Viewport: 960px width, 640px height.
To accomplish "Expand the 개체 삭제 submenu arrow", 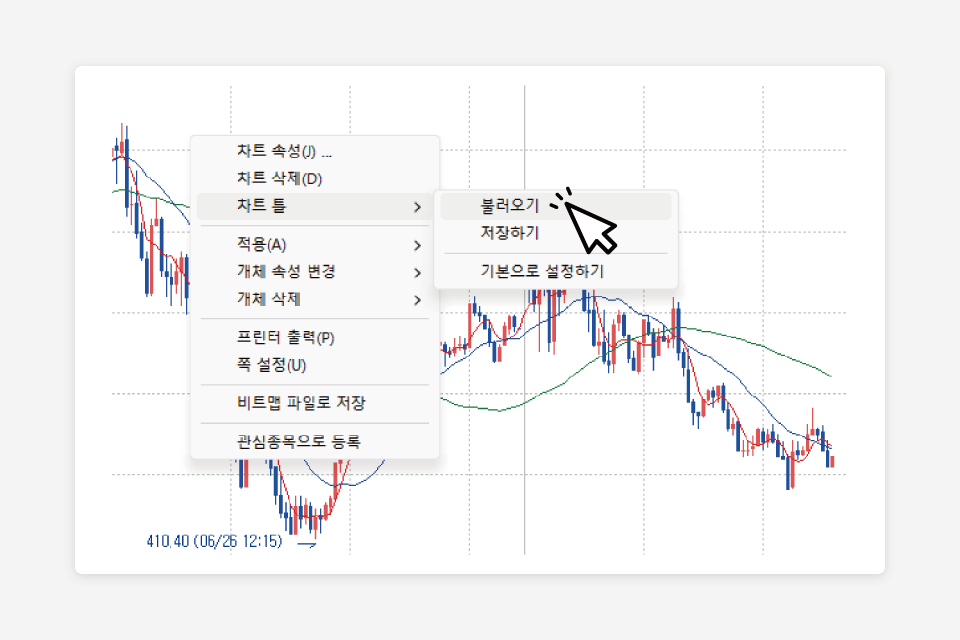I will click(x=417, y=299).
